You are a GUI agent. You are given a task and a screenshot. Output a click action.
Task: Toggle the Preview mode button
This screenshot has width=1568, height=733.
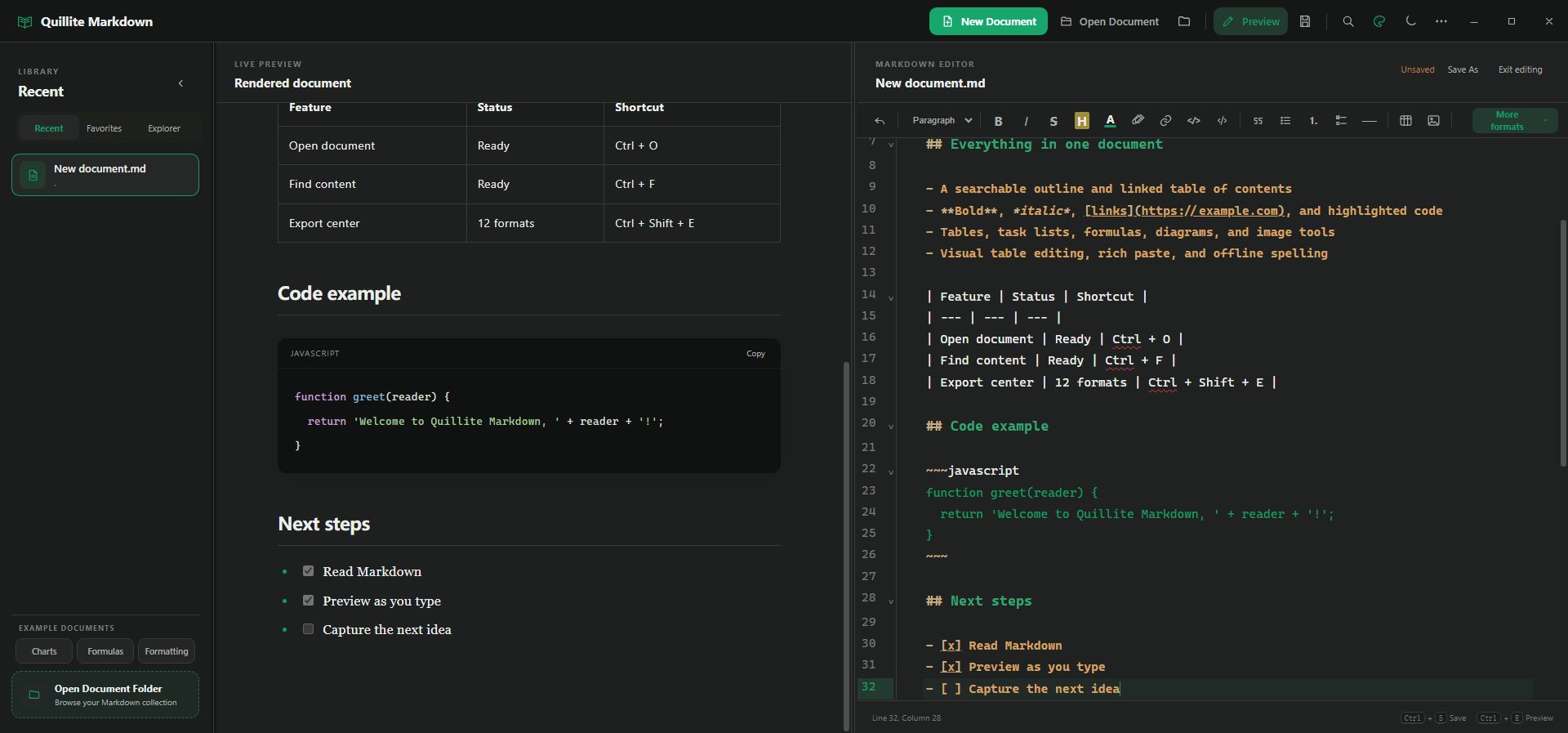pyautogui.click(x=1250, y=21)
